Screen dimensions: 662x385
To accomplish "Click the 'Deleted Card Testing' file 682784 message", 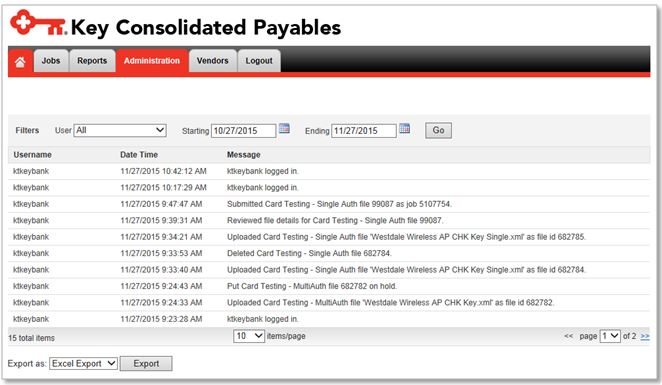I will (x=309, y=253).
